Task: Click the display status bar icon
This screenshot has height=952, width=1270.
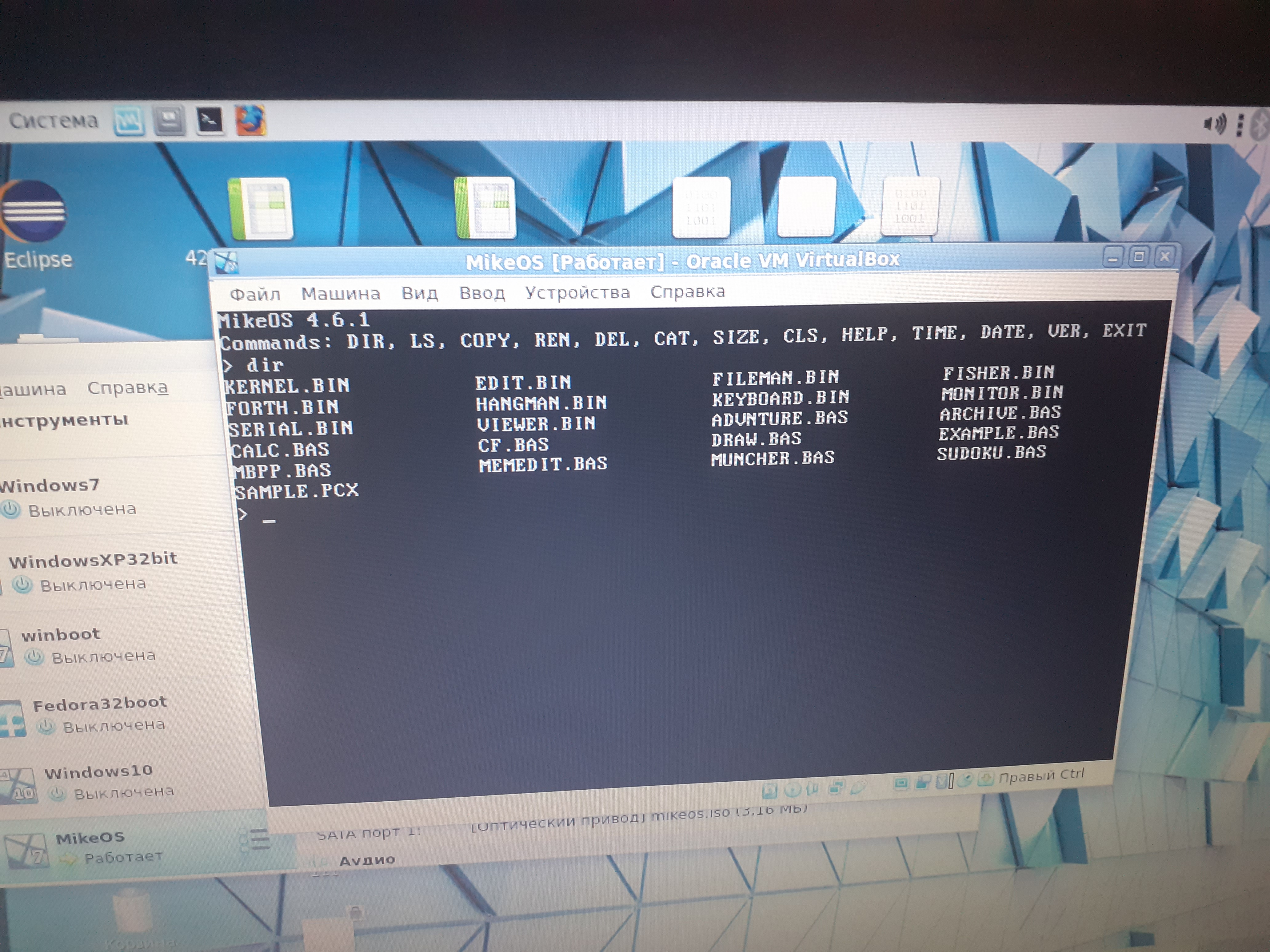Action: point(901,783)
